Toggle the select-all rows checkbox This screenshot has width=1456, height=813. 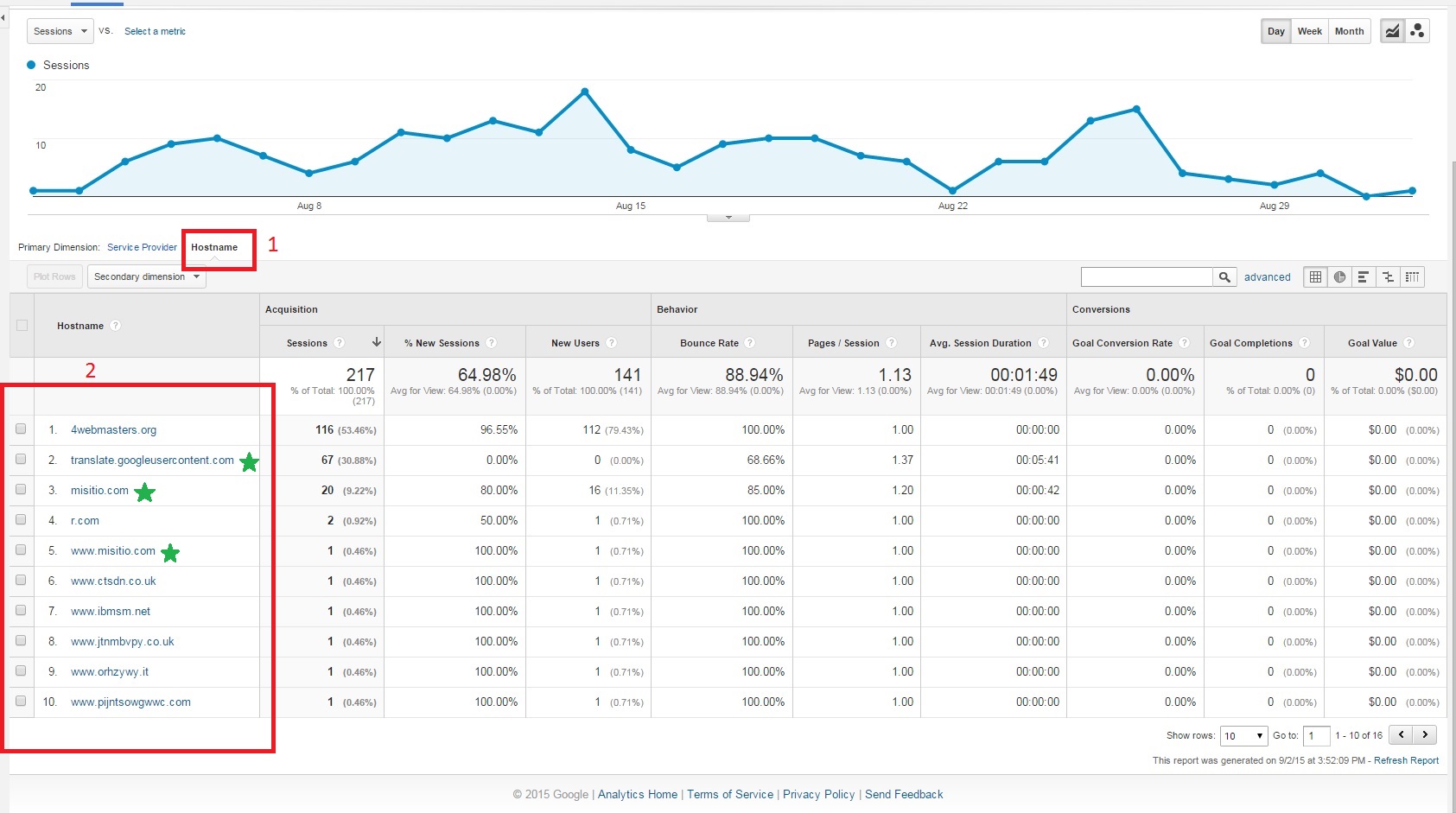[22, 326]
